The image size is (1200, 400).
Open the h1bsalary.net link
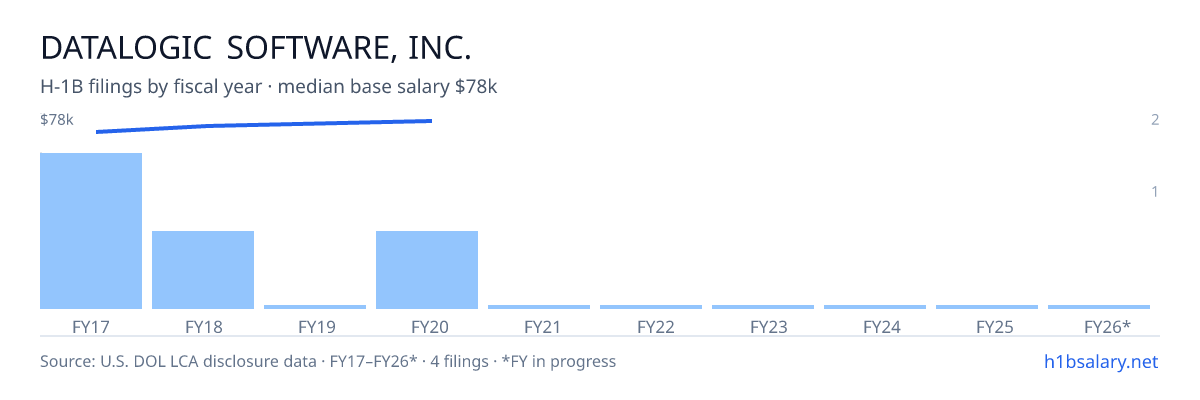click(1101, 361)
